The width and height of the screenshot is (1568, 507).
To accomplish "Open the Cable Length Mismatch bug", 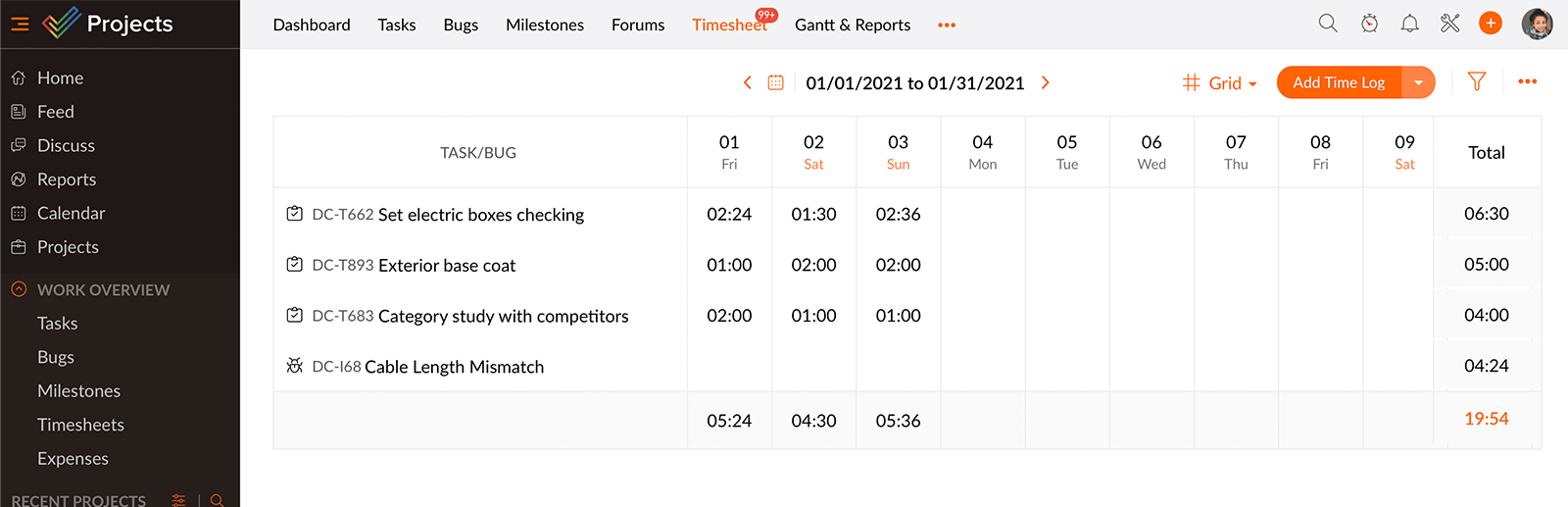I will point(454,367).
